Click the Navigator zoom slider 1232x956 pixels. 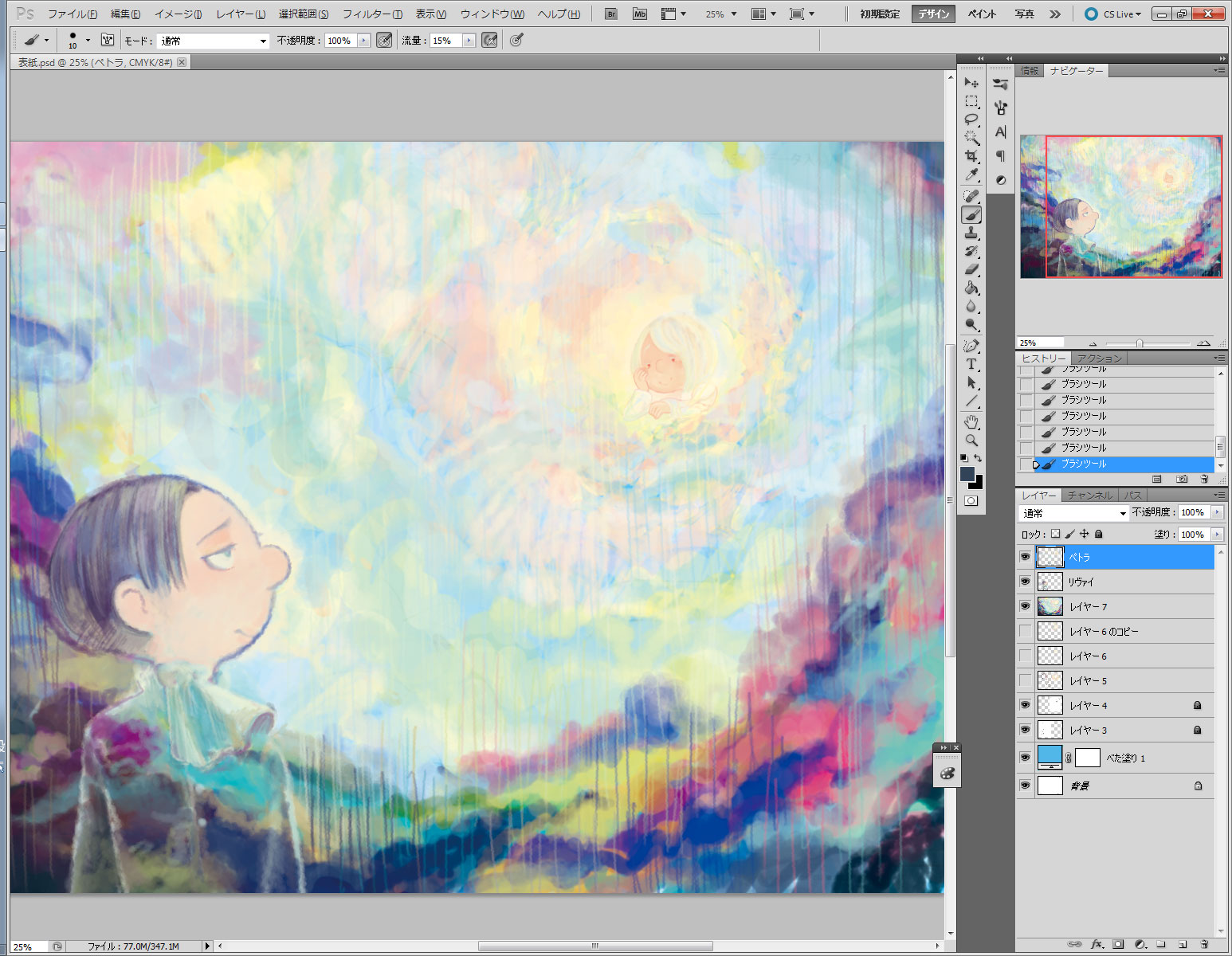click(x=1140, y=343)
